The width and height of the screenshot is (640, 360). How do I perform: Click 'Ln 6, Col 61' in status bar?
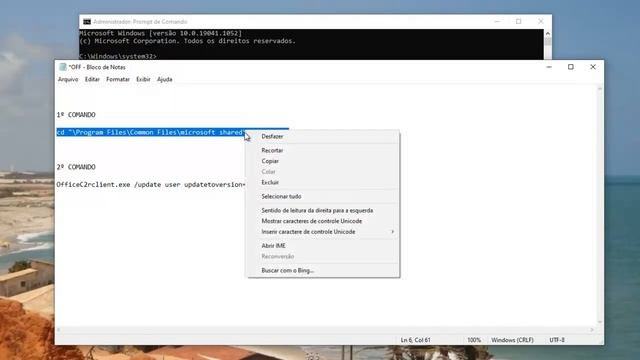tap(416, 340)
